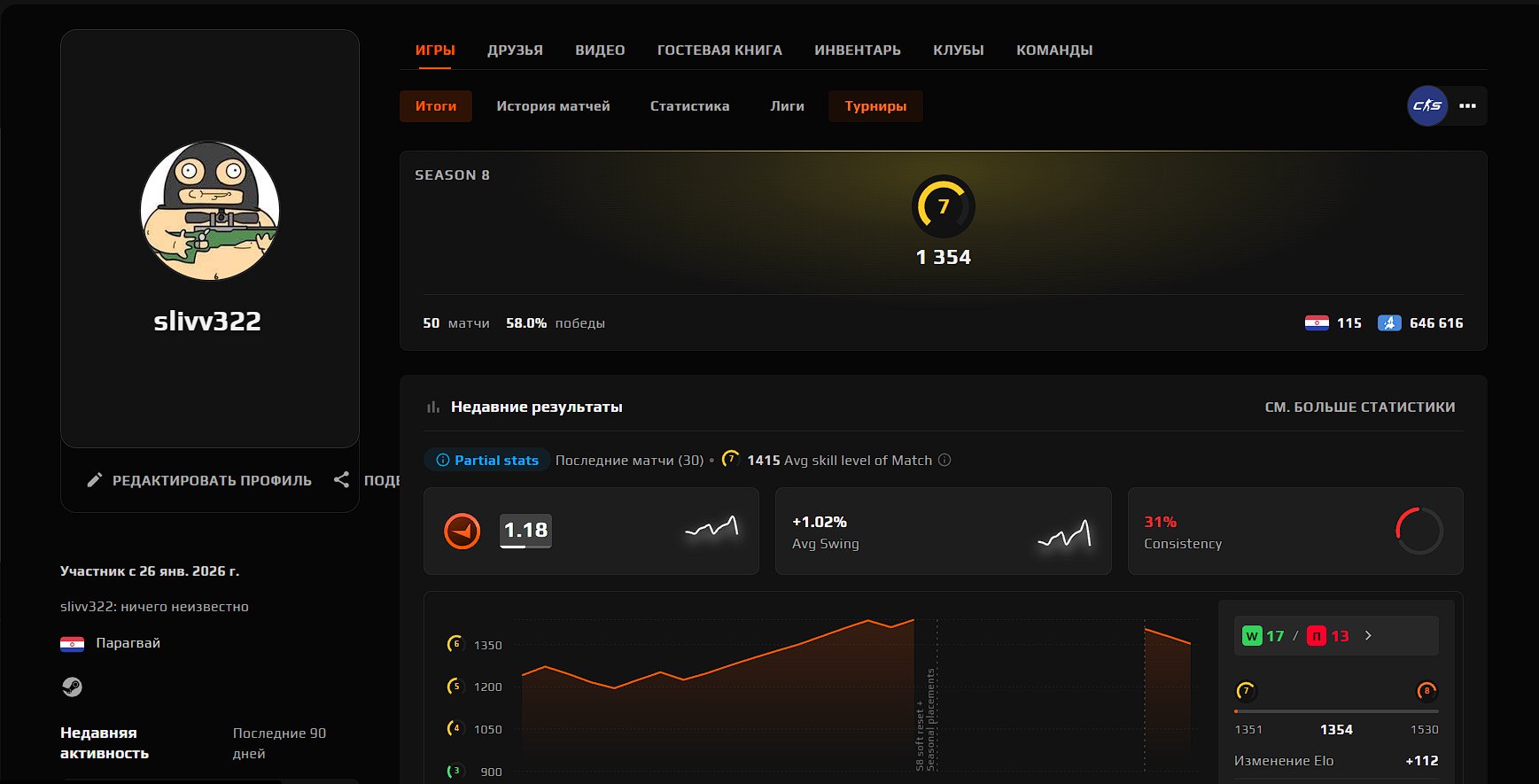
Task: Click the level 6 marker at 1350 on chart
Action: point(455,644)
